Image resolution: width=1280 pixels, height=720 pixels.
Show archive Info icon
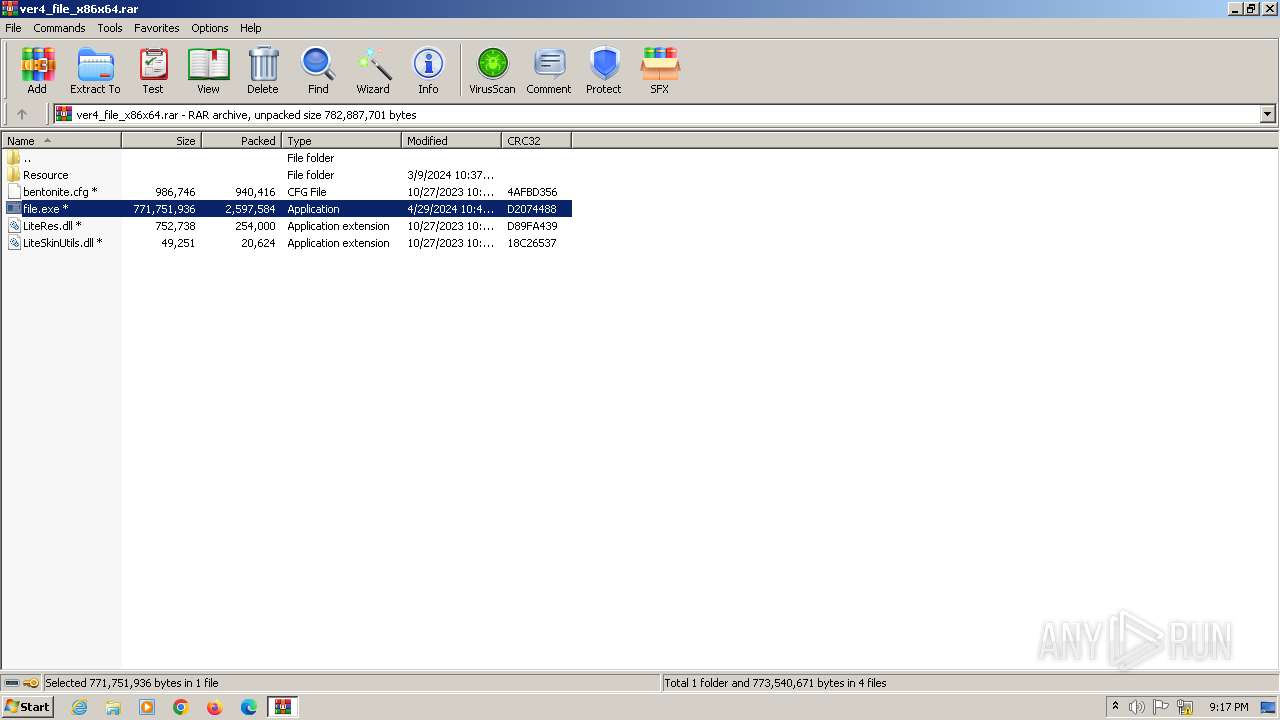[x=428, y=70]
